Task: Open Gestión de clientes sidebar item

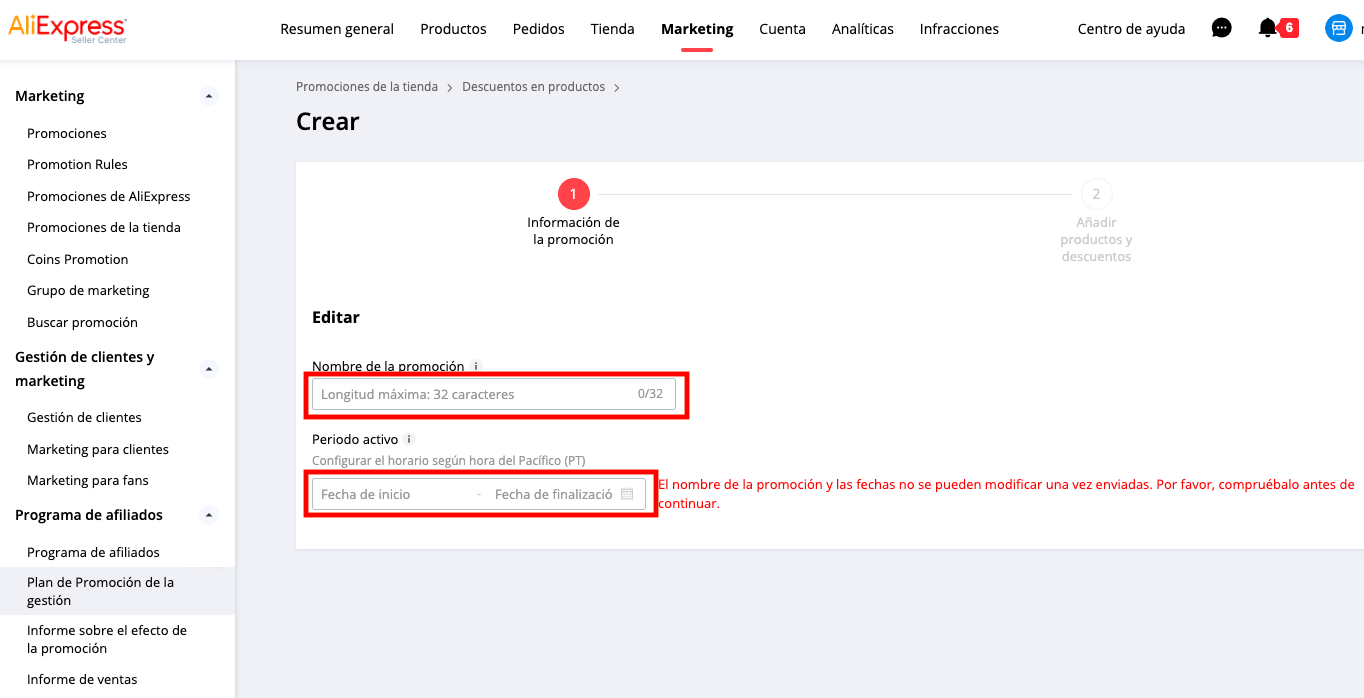Action: 84,417
